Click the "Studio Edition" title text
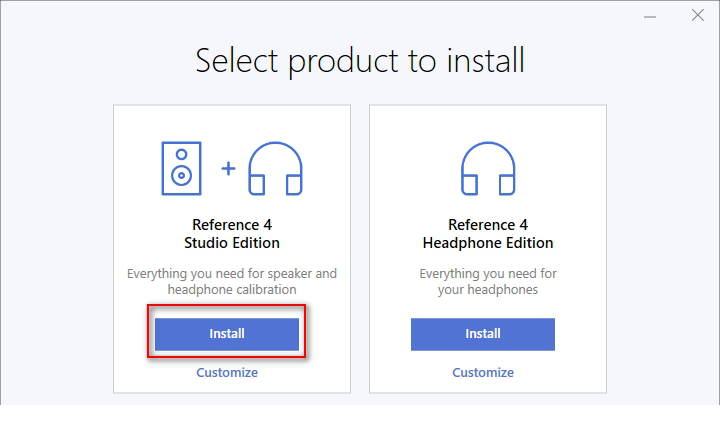Image resolution: width=720 pixels, height=421 pixels. [232, 243]
